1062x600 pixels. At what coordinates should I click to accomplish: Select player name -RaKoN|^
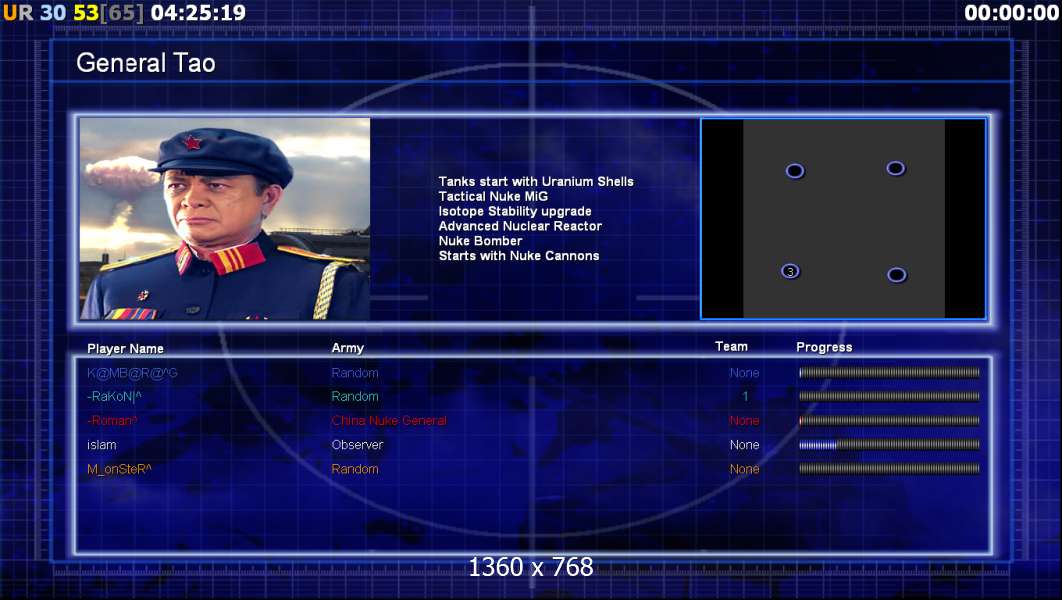pos(114,397)
